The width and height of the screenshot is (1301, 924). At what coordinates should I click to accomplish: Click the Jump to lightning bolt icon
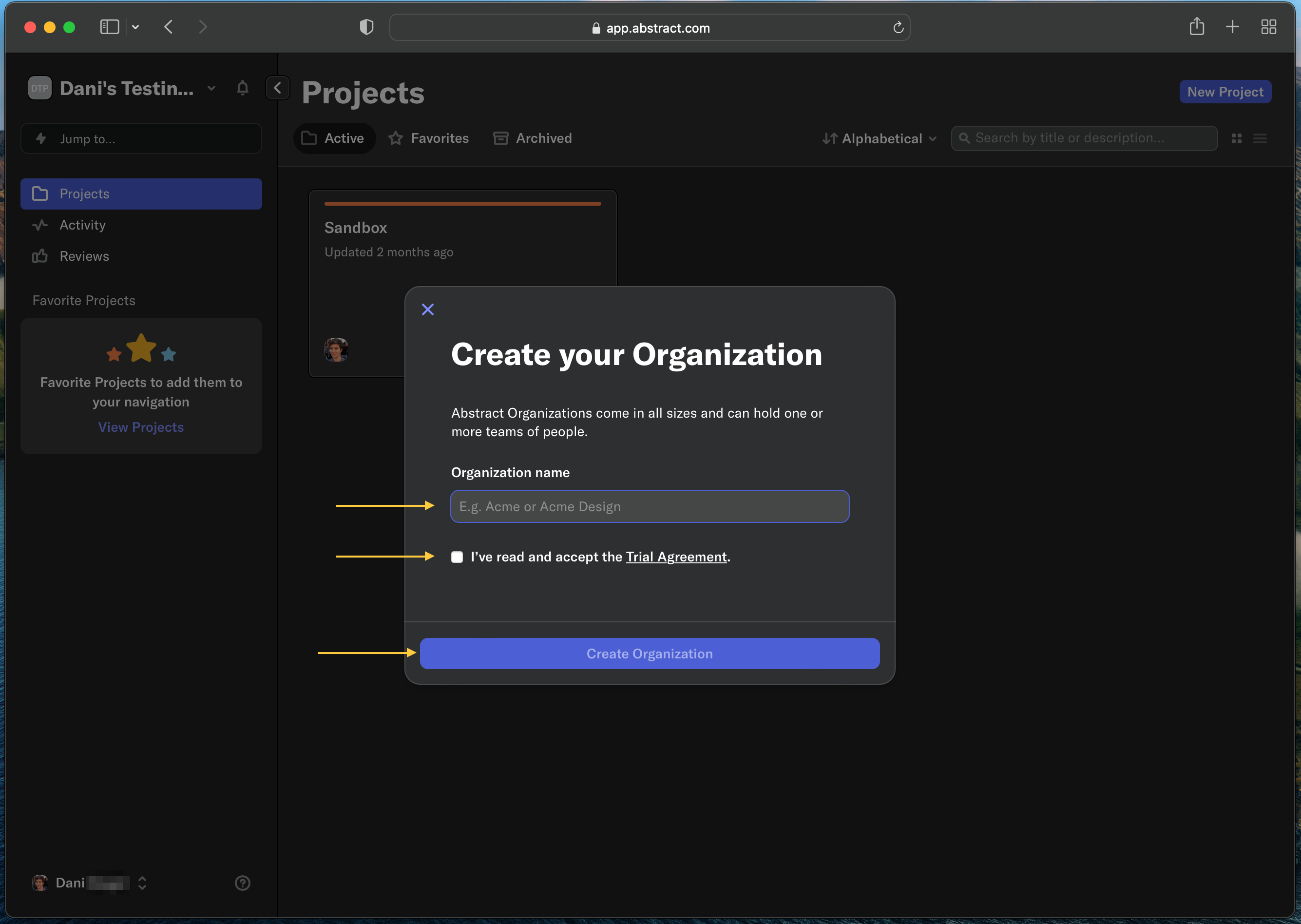pyautogui.click(x=41, y=139)
